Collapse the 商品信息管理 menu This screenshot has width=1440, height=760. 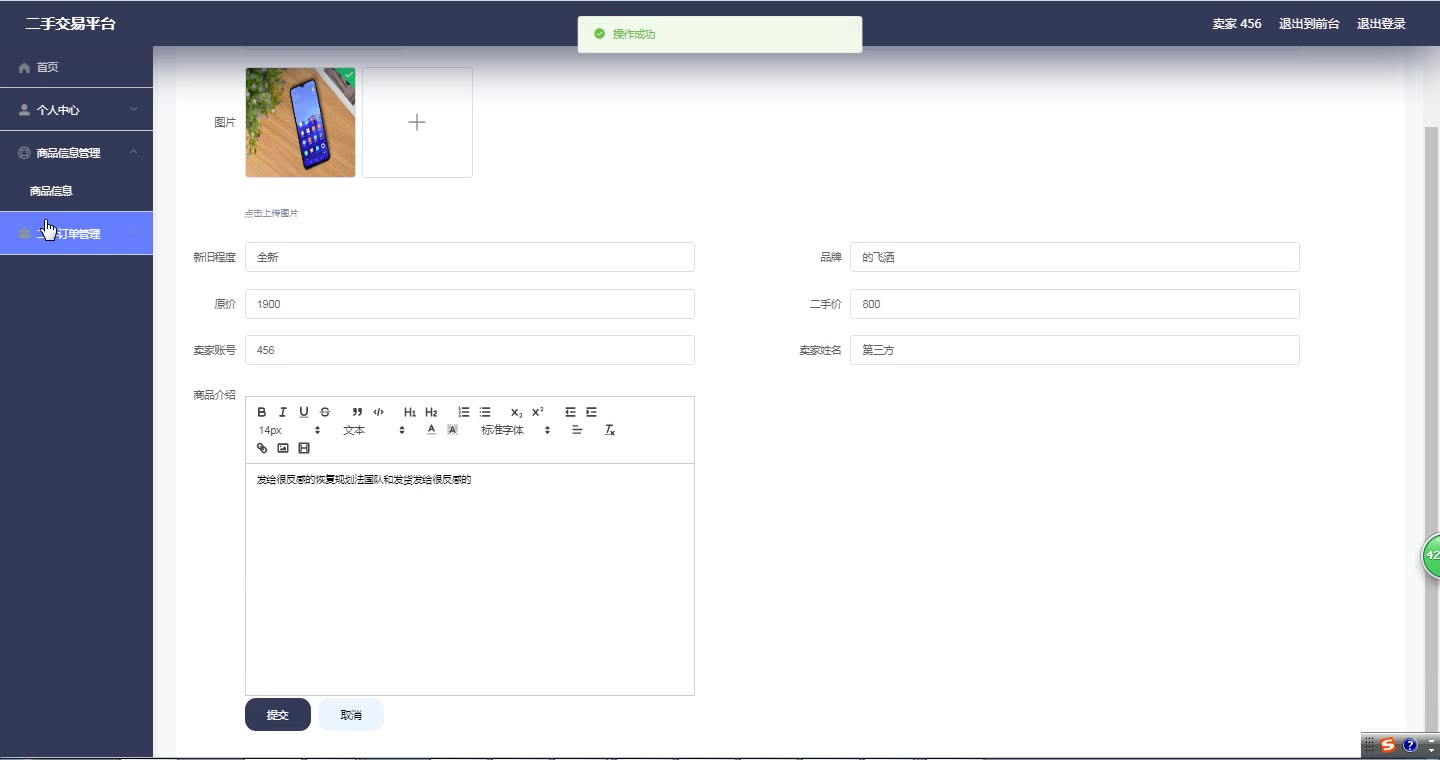(x=76, y=153)
